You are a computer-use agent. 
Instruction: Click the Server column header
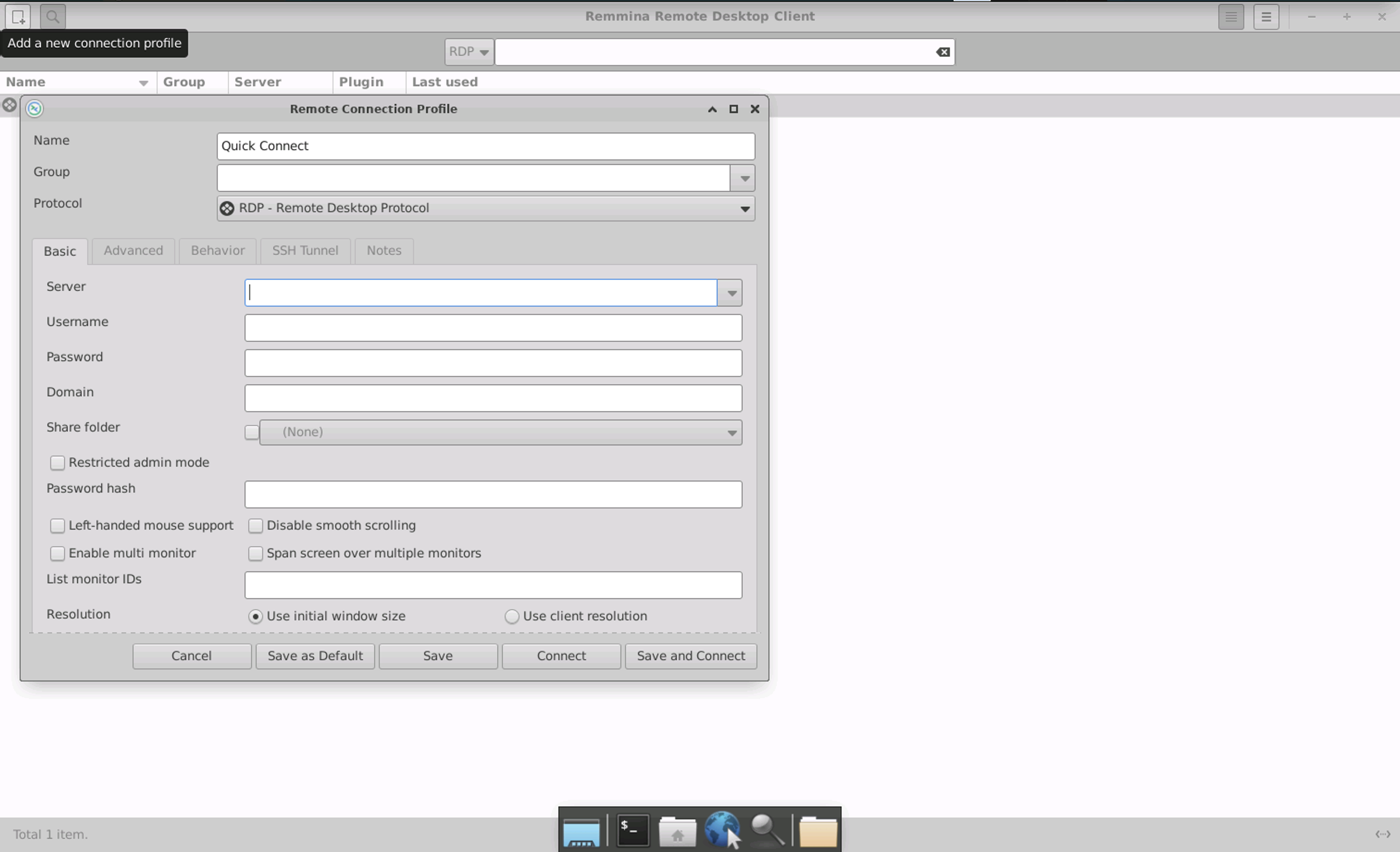[281, 82]
